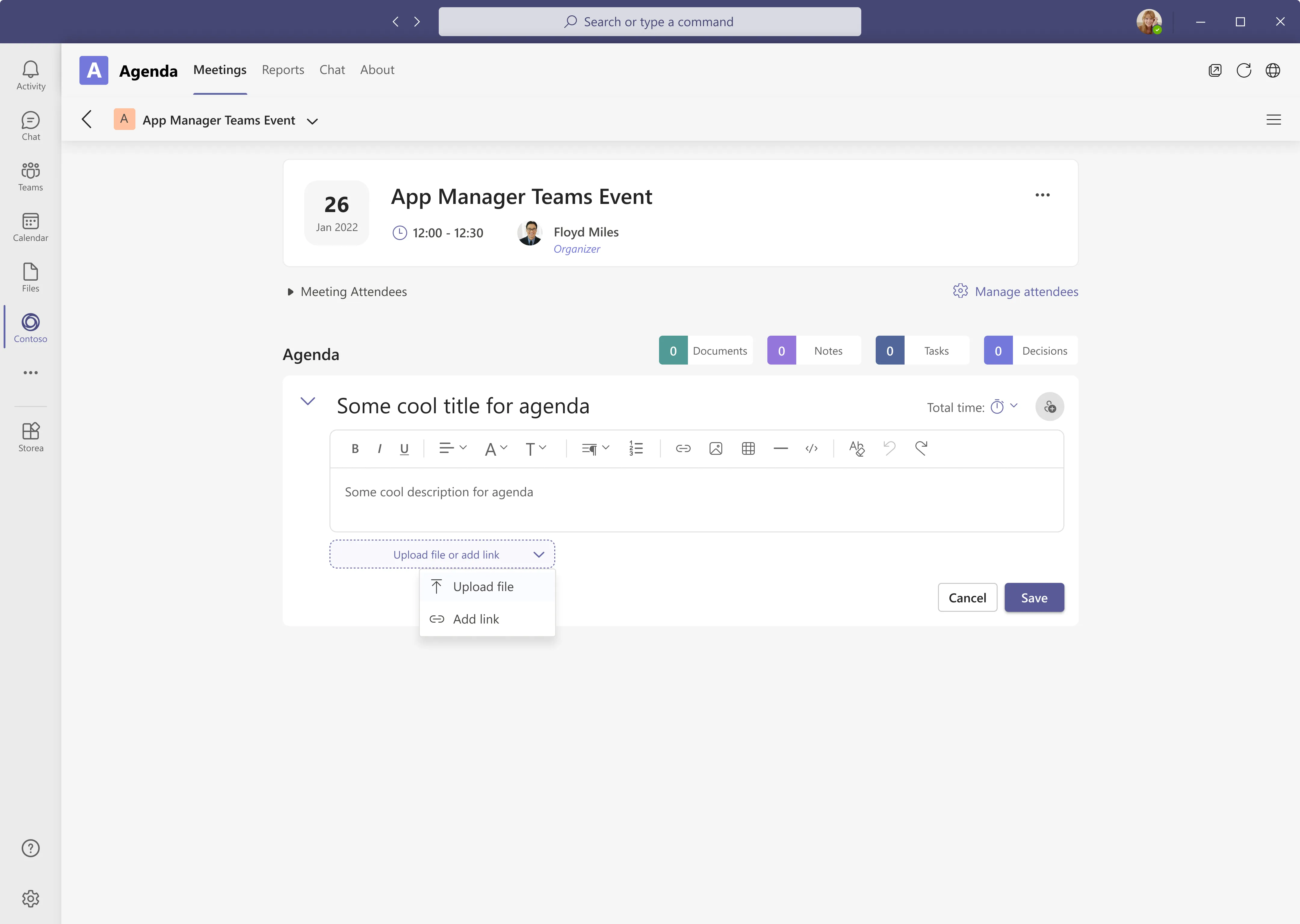Pop out the app in new window
This screenshot has width=1300, height=924.
tap(1215, 71)
